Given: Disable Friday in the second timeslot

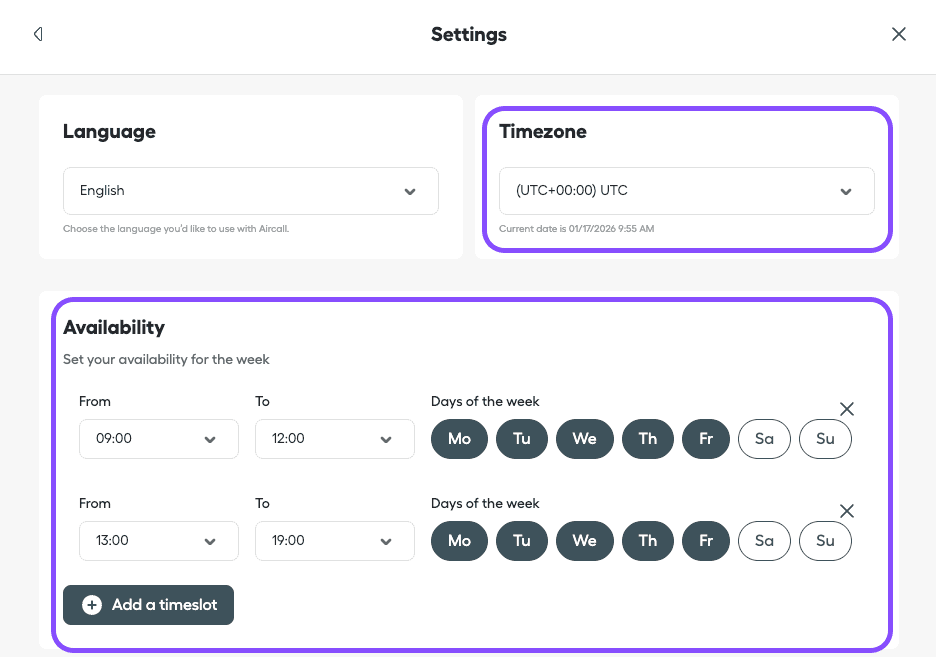Looking at the screenshot, I should tap(706, 540).
